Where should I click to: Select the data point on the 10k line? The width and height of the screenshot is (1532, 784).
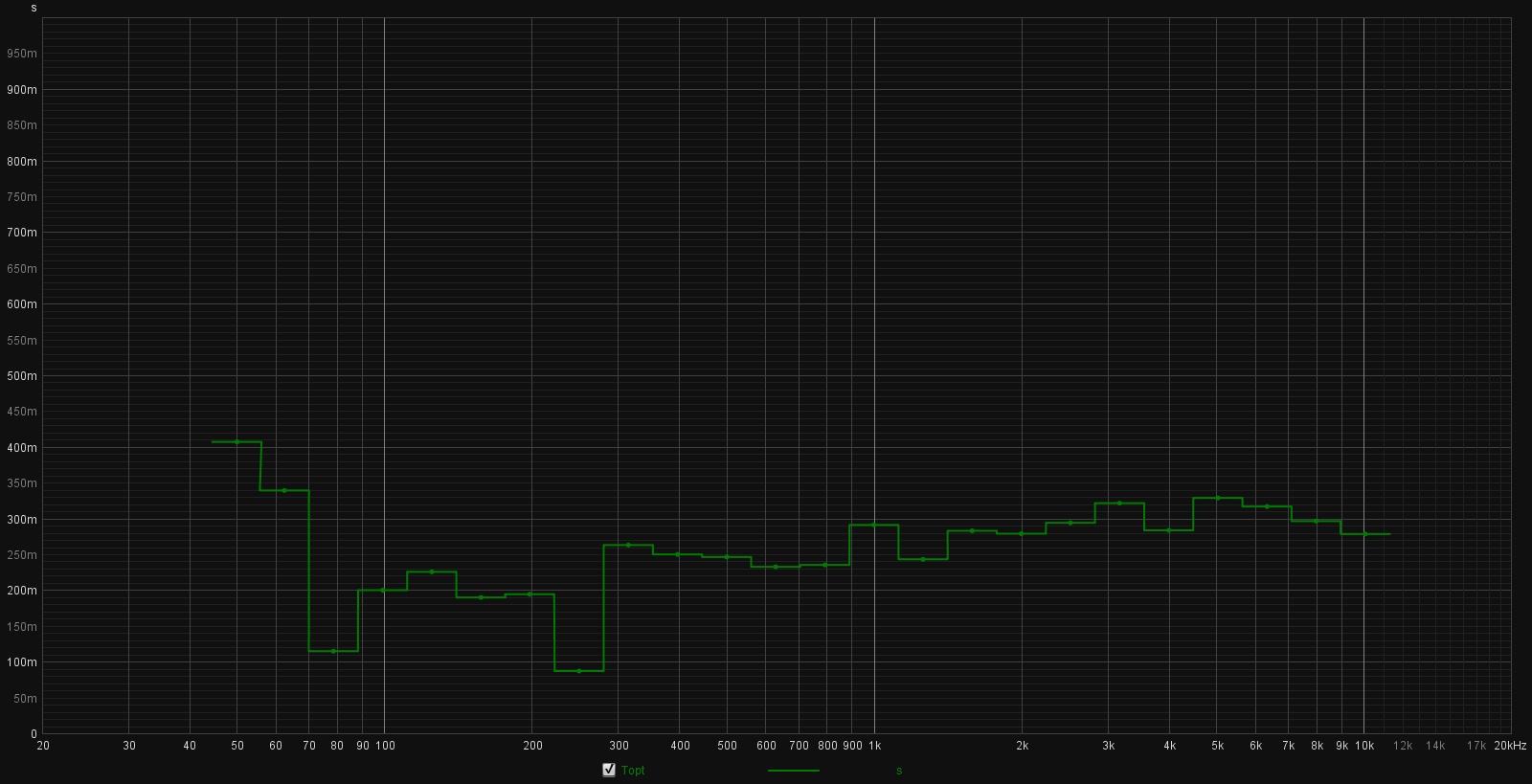click(1364, 534)
